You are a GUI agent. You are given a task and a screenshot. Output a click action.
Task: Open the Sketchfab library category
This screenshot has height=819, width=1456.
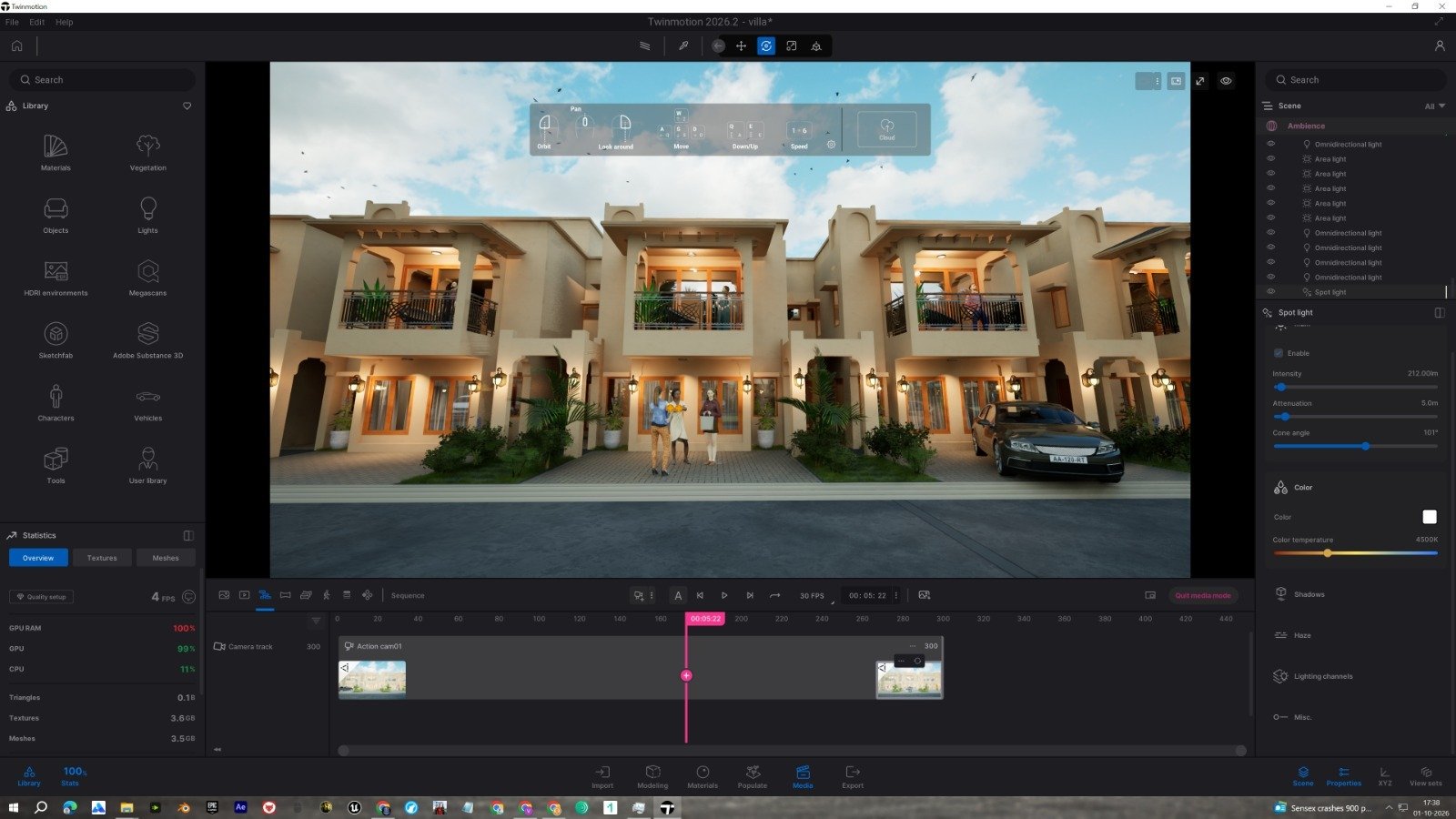pos(56,340)
